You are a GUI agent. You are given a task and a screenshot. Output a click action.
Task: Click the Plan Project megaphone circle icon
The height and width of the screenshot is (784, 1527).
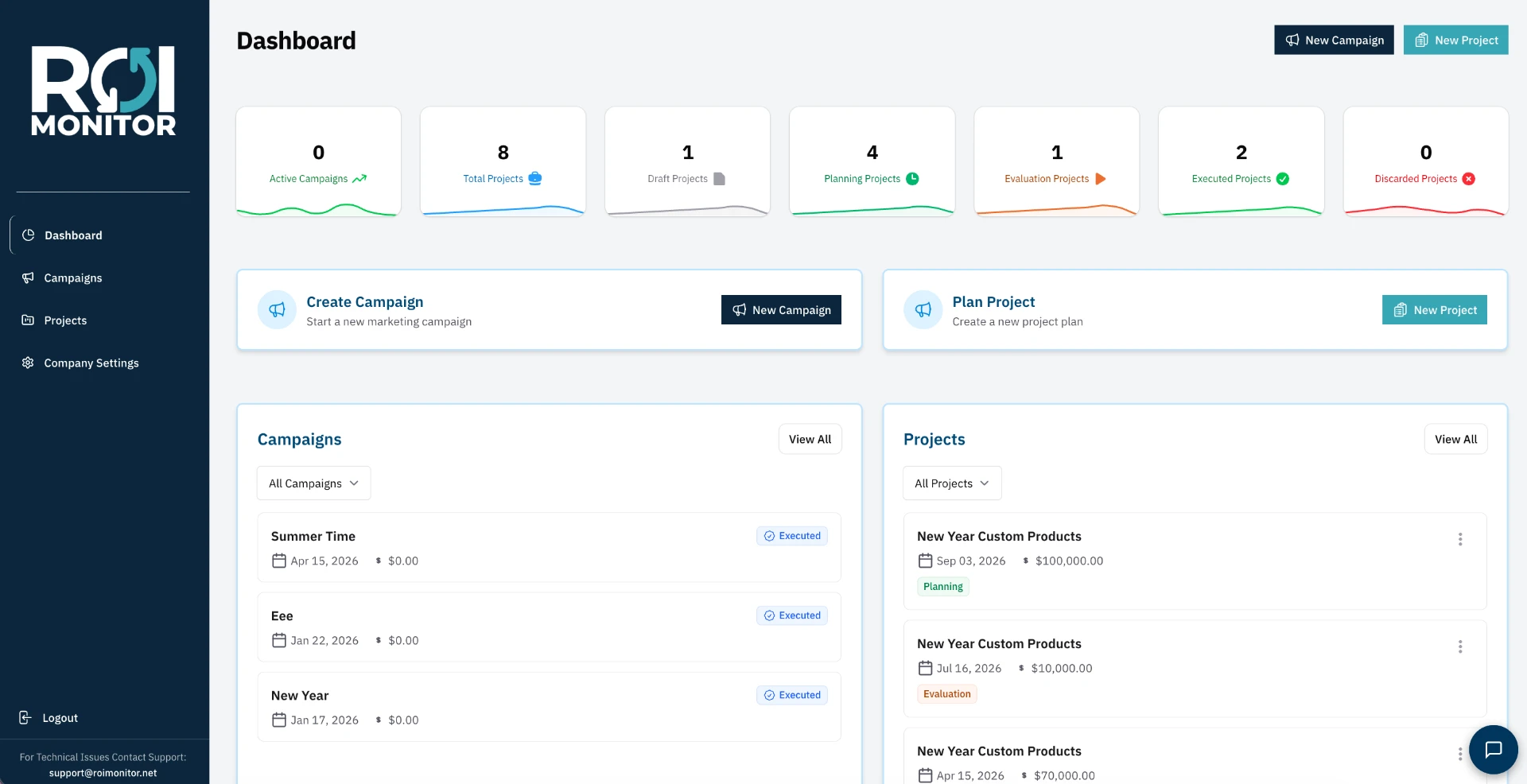click(923, 309)
